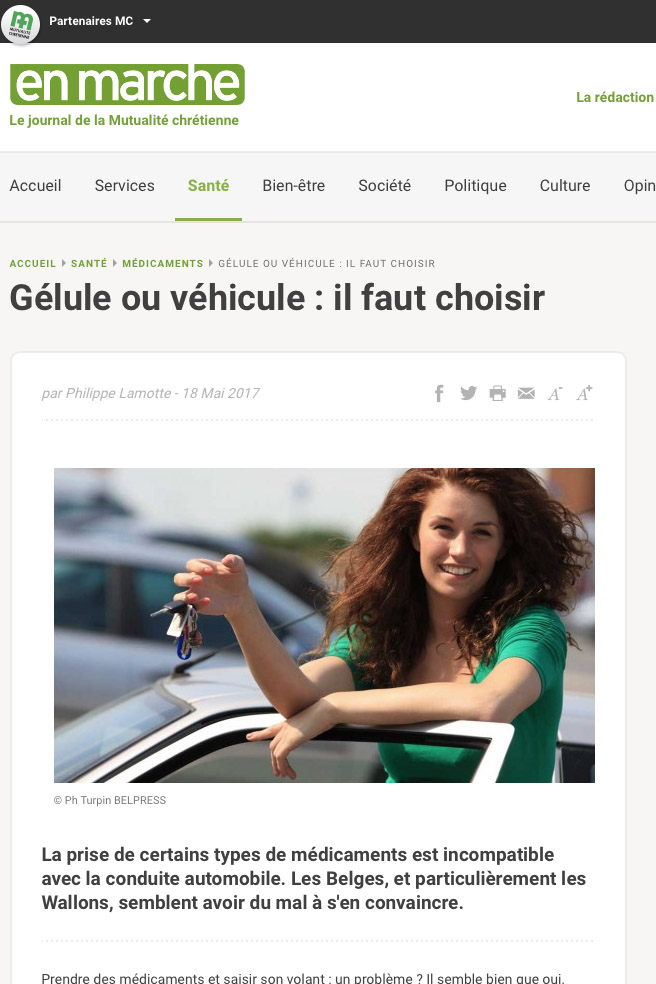Decrease font size with A- icon
656x984 pixels.
(x=555, y=393)
